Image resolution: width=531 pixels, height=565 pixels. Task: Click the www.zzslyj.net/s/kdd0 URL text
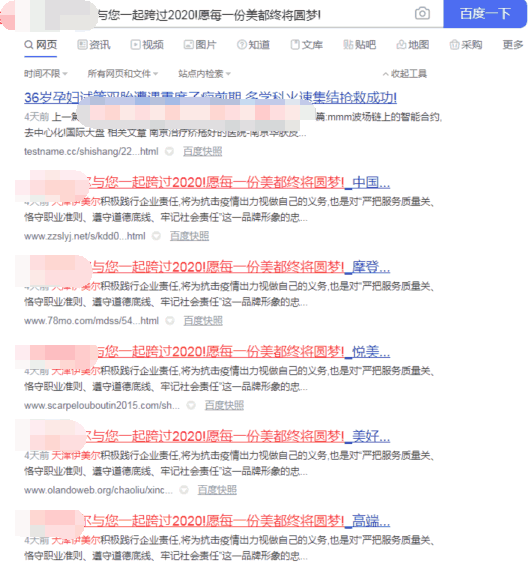pyautogui.click(x=85, y=236)
